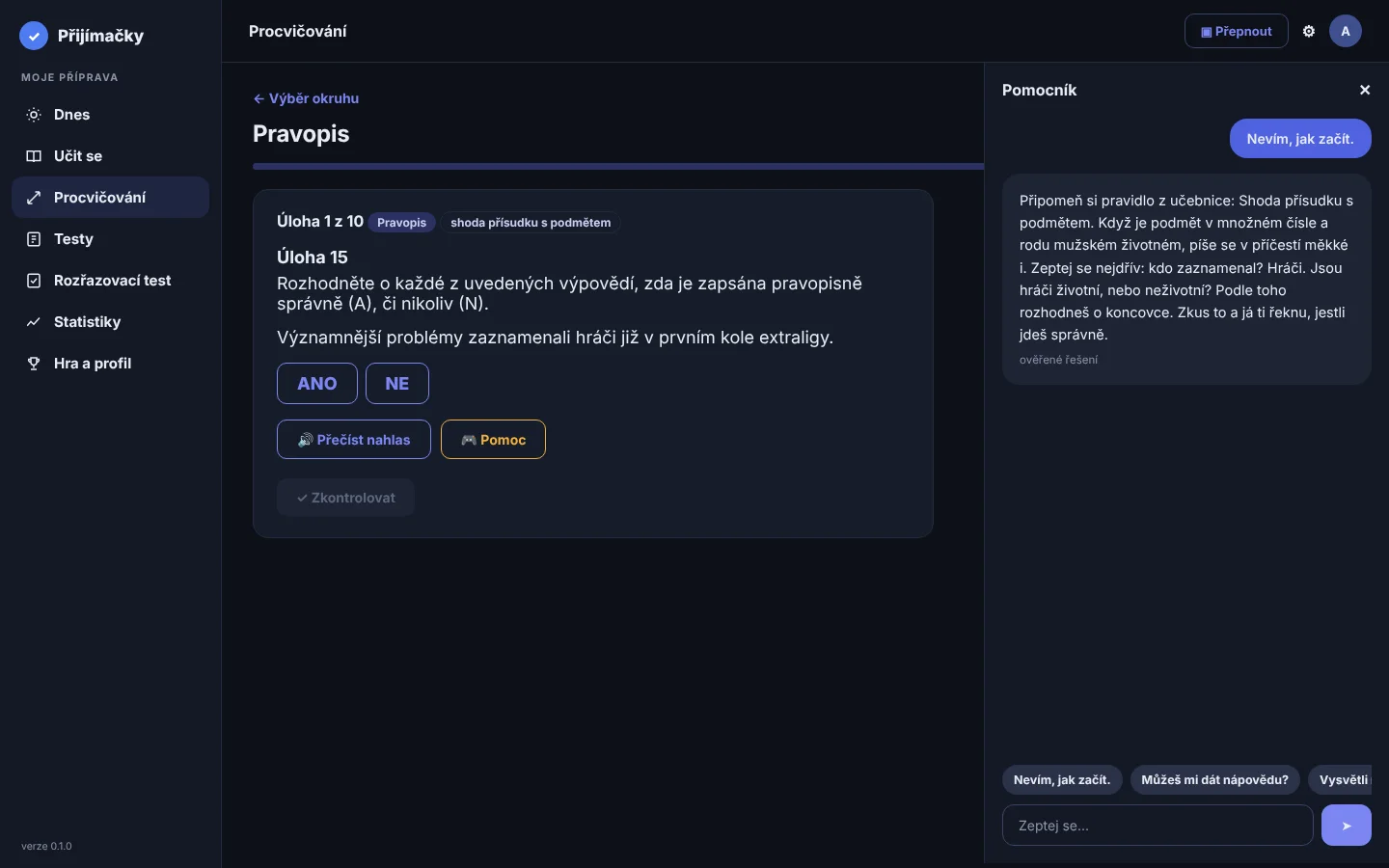The height and width of the screenshot is (868, 1389).
Task: Click the document icon beside Testy
Action: pyautogui.click(x=34, y=239)
